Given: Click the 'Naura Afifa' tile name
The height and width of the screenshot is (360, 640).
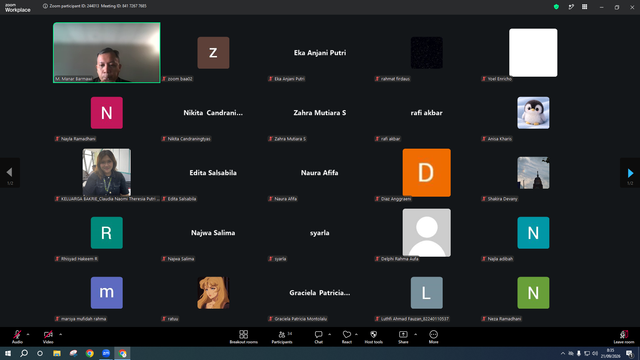Looking at the screenshot, I should (x=320, y=173).
